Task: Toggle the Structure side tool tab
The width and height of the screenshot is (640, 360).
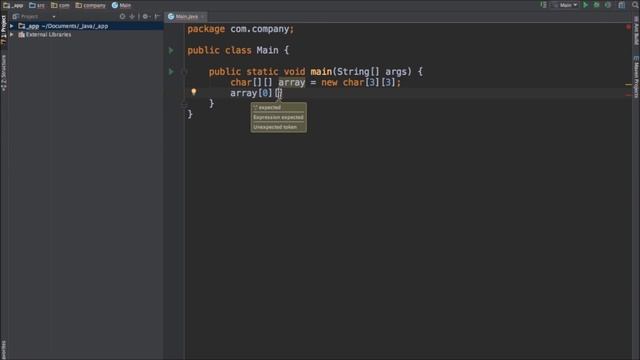Action: (4, 73)
